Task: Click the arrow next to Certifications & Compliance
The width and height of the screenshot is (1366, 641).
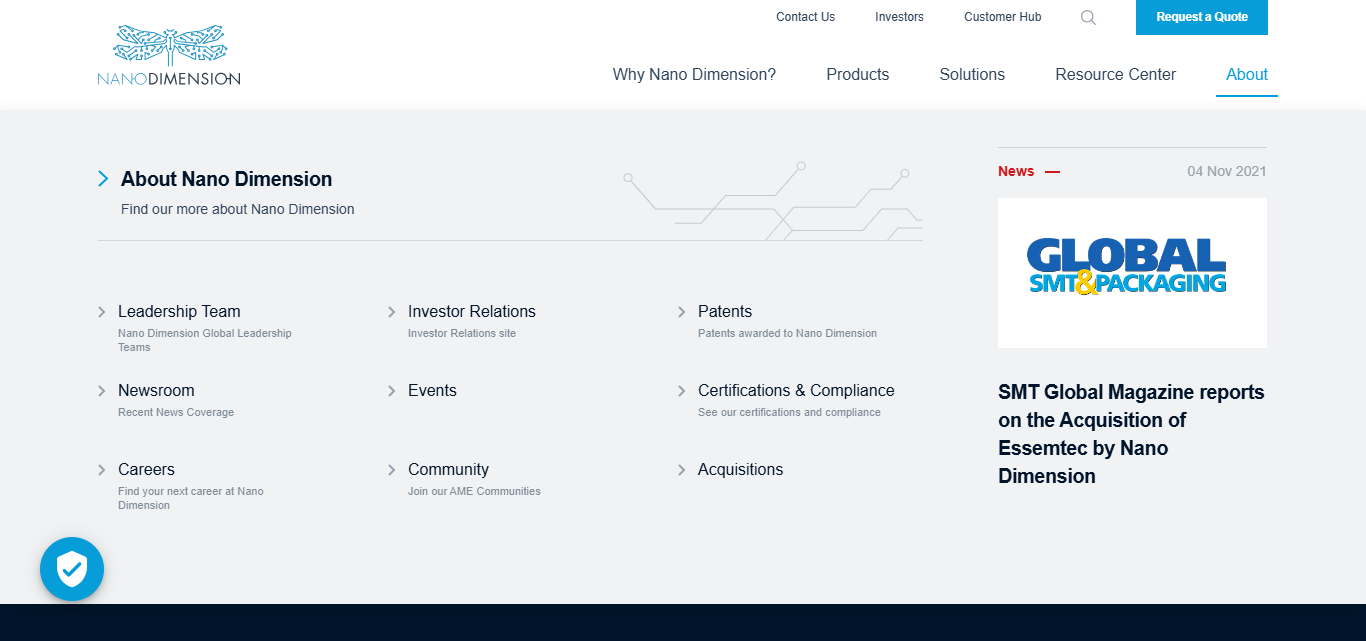Action: click(682, 391)
